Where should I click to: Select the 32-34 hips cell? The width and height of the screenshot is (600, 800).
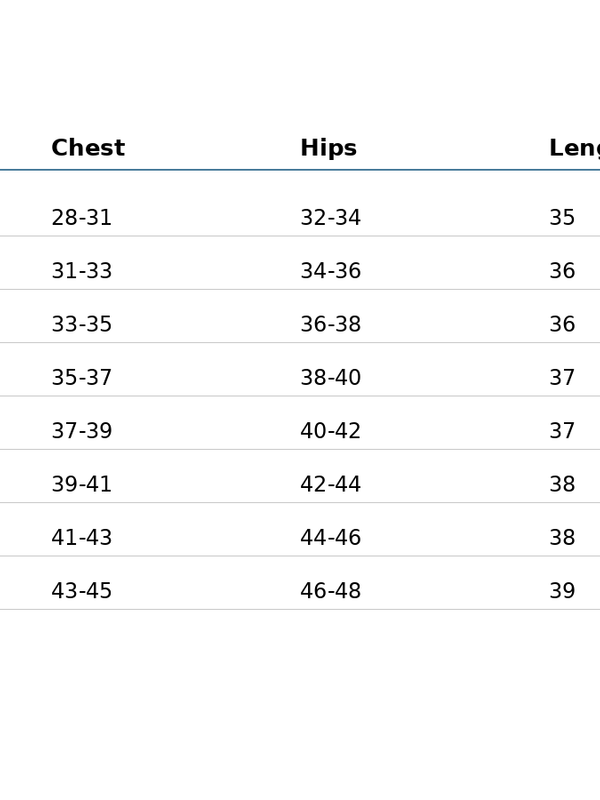point(330,218)
